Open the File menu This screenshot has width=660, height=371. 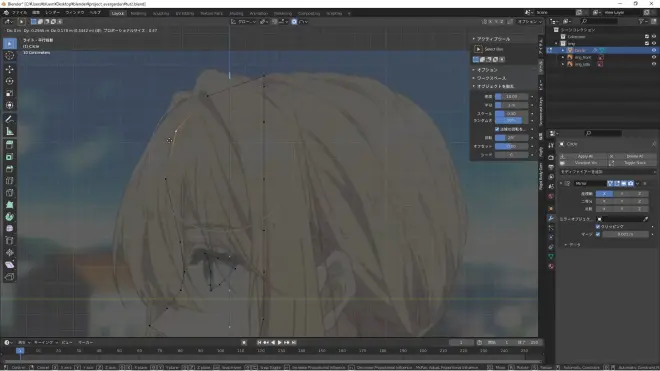click(x=19, y=13)
